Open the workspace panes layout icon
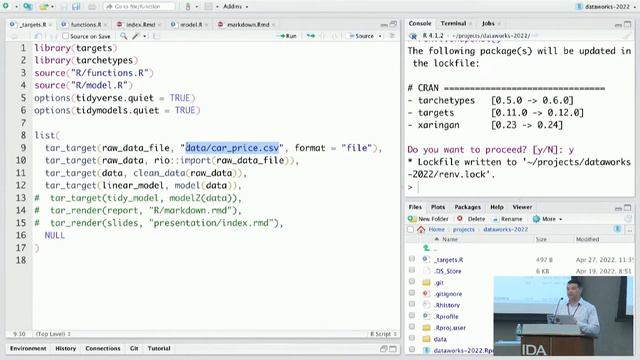 (x=209, y=7)
